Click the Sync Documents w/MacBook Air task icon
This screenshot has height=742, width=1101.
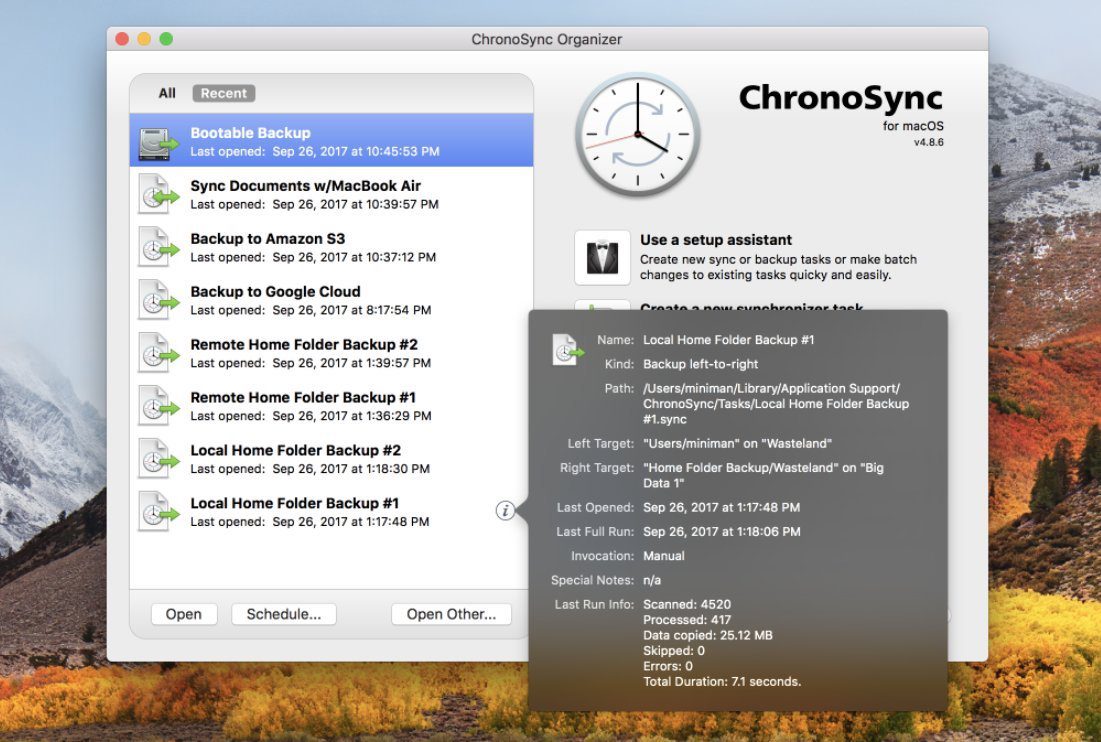coord(158,194)
